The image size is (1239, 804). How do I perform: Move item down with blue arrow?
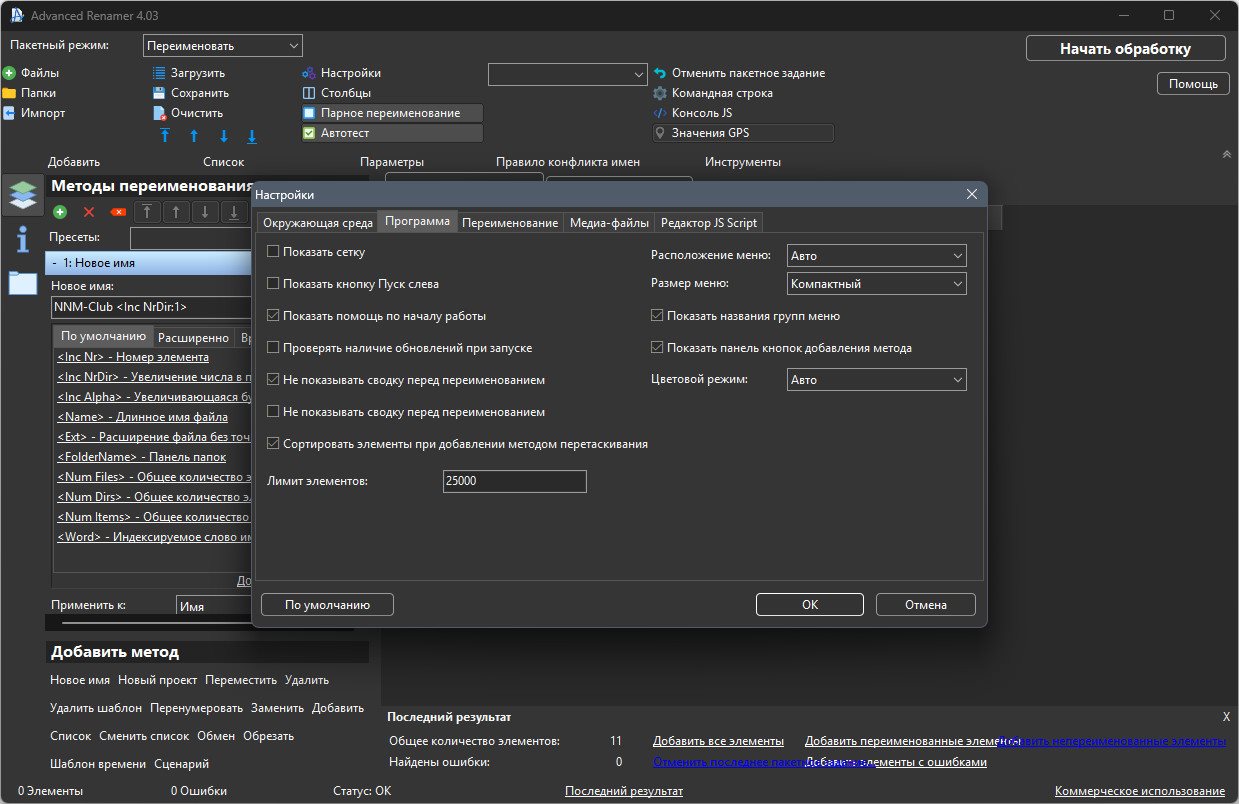(x=223, y=136)
